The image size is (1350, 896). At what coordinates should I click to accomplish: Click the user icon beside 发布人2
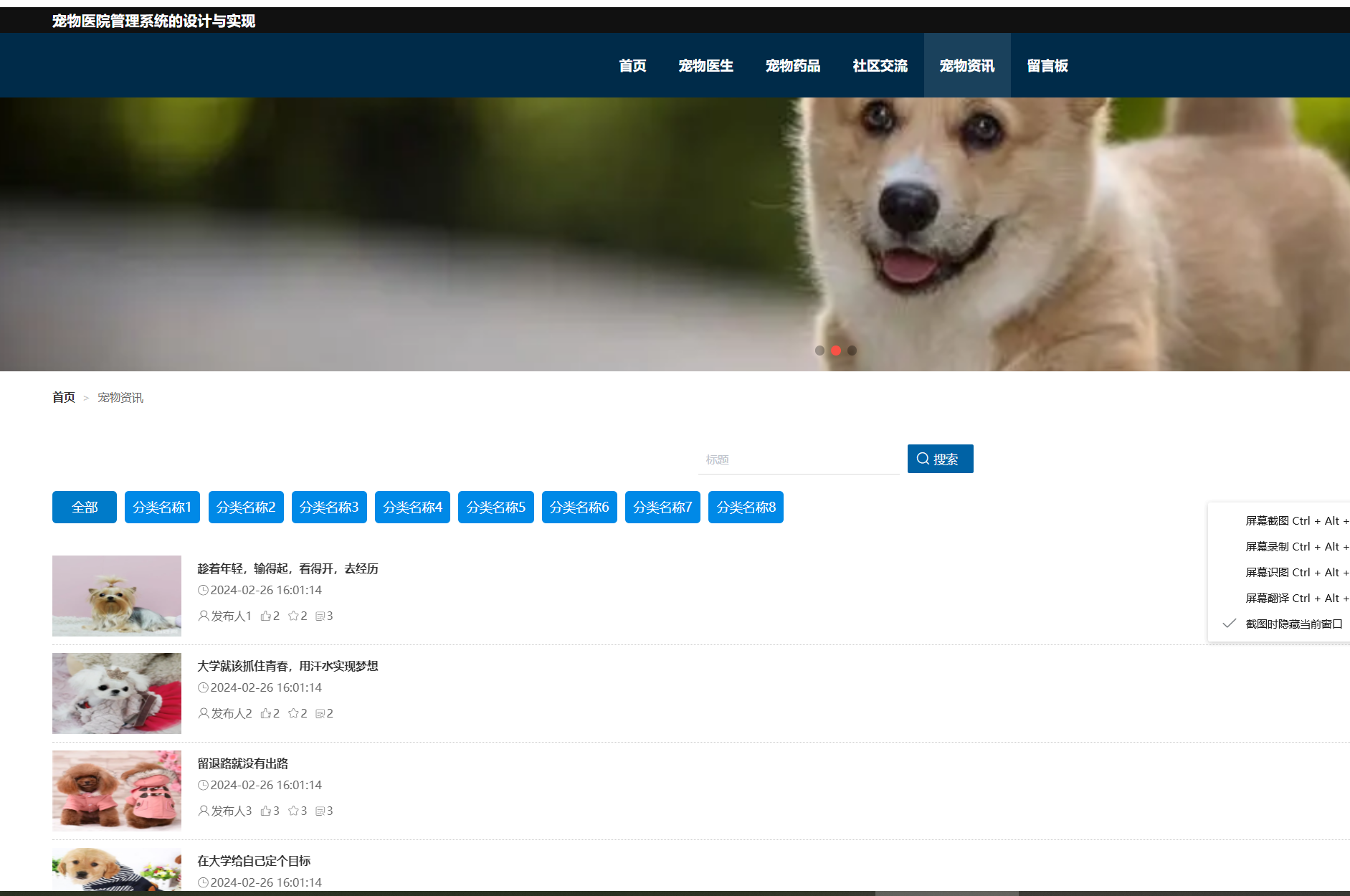tap(204, 713)
